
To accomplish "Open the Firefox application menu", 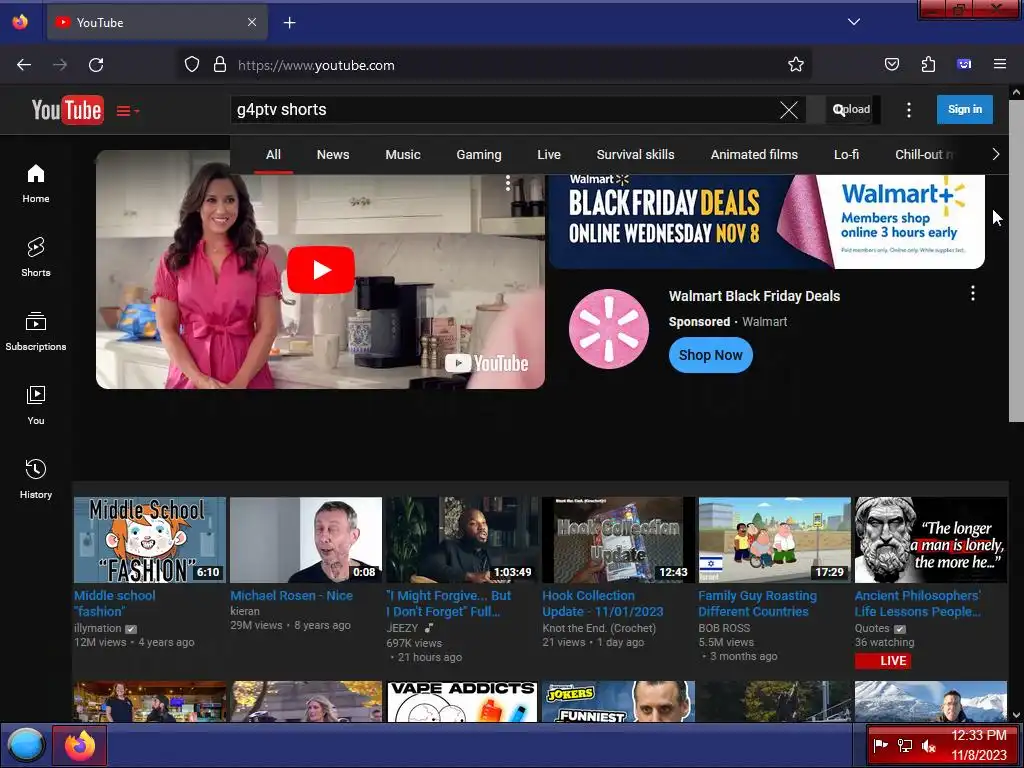I will coord(1000,64).
